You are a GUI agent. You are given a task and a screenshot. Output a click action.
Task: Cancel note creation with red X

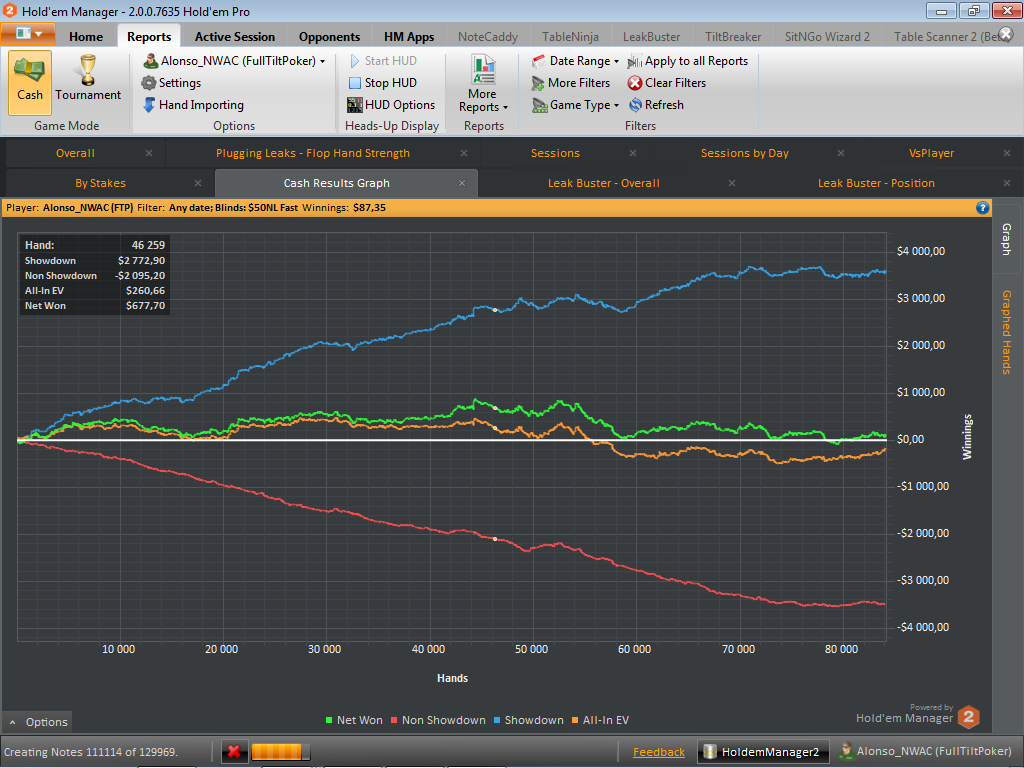(234, 752)
